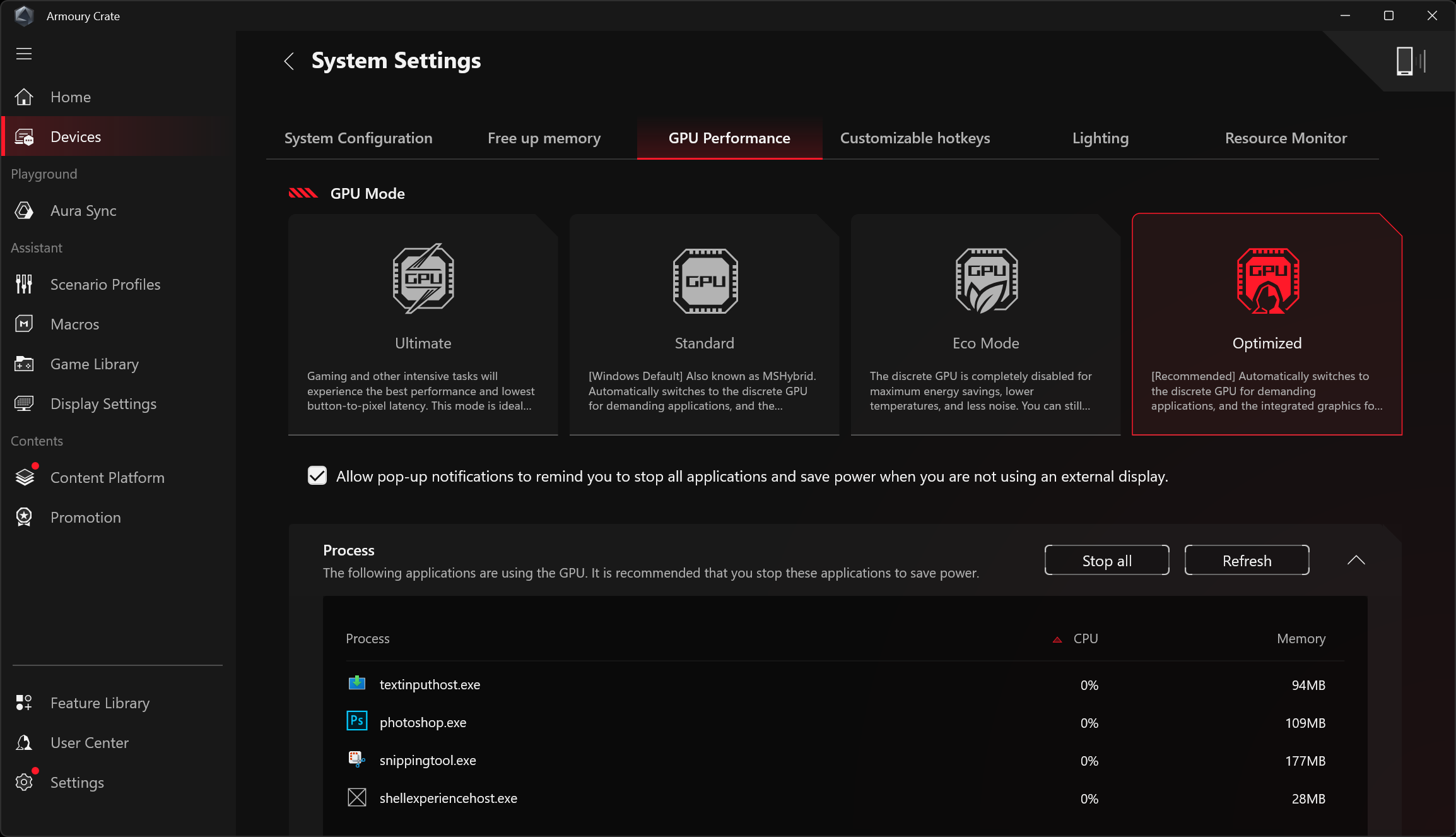Viewport: 1456px width, 837px height.
Task: Select the photoshop.exe process row
Action: [423, 723]
